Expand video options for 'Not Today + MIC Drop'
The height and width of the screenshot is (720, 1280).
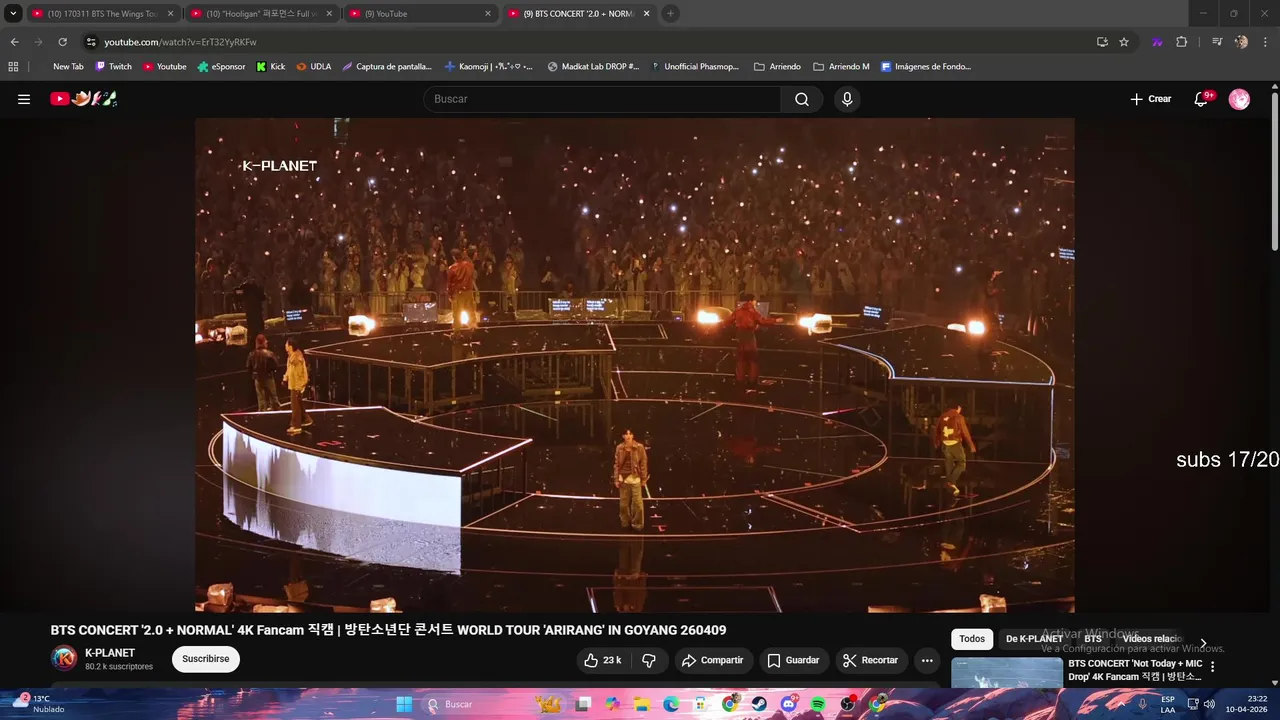coord(1212,667)
